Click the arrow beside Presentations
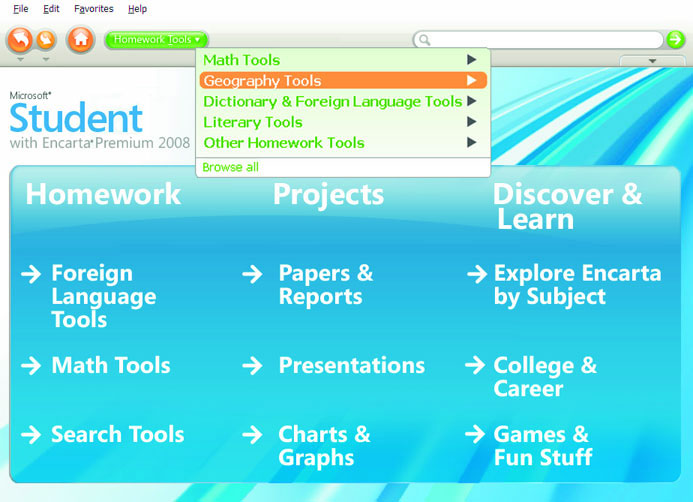This screenshot has height=502, width=693. 252,365
